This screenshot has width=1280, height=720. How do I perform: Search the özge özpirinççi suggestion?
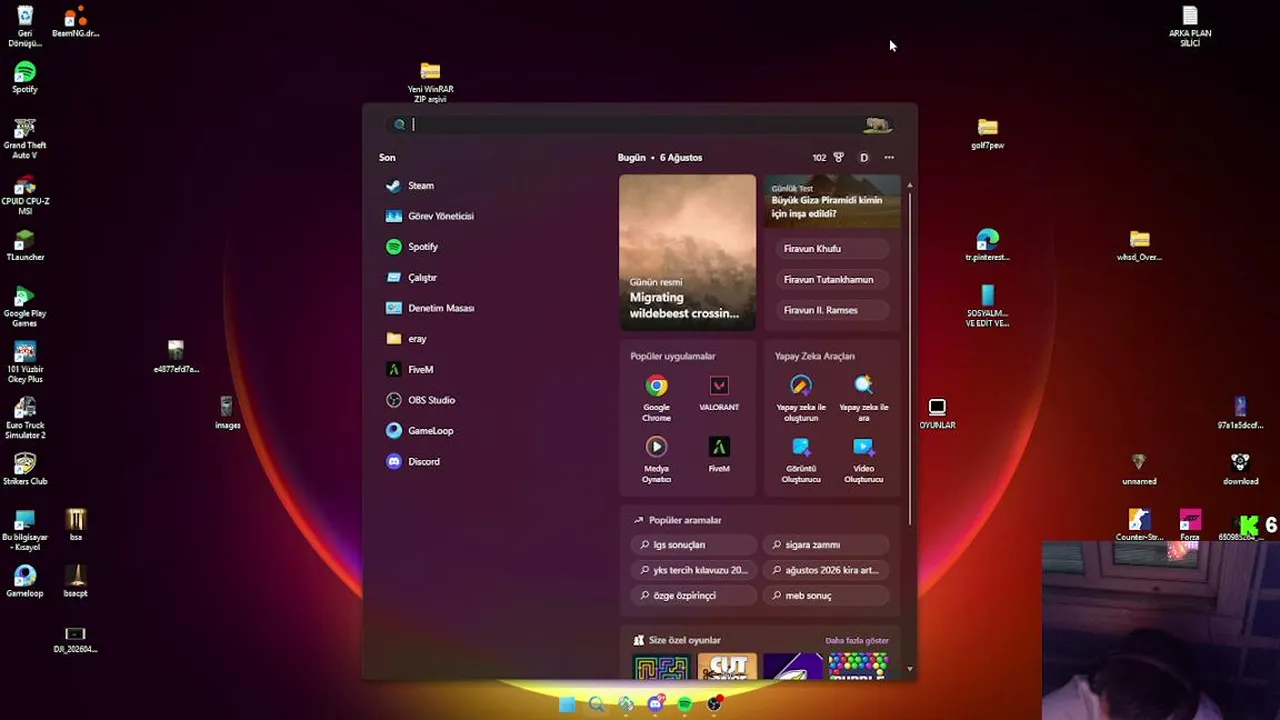click(694, 595)
